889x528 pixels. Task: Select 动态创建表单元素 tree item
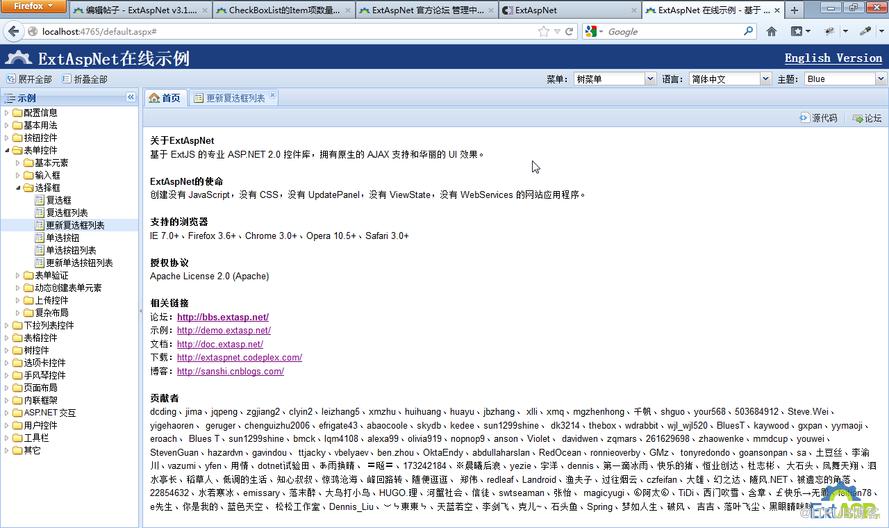[x=68, y=288]
